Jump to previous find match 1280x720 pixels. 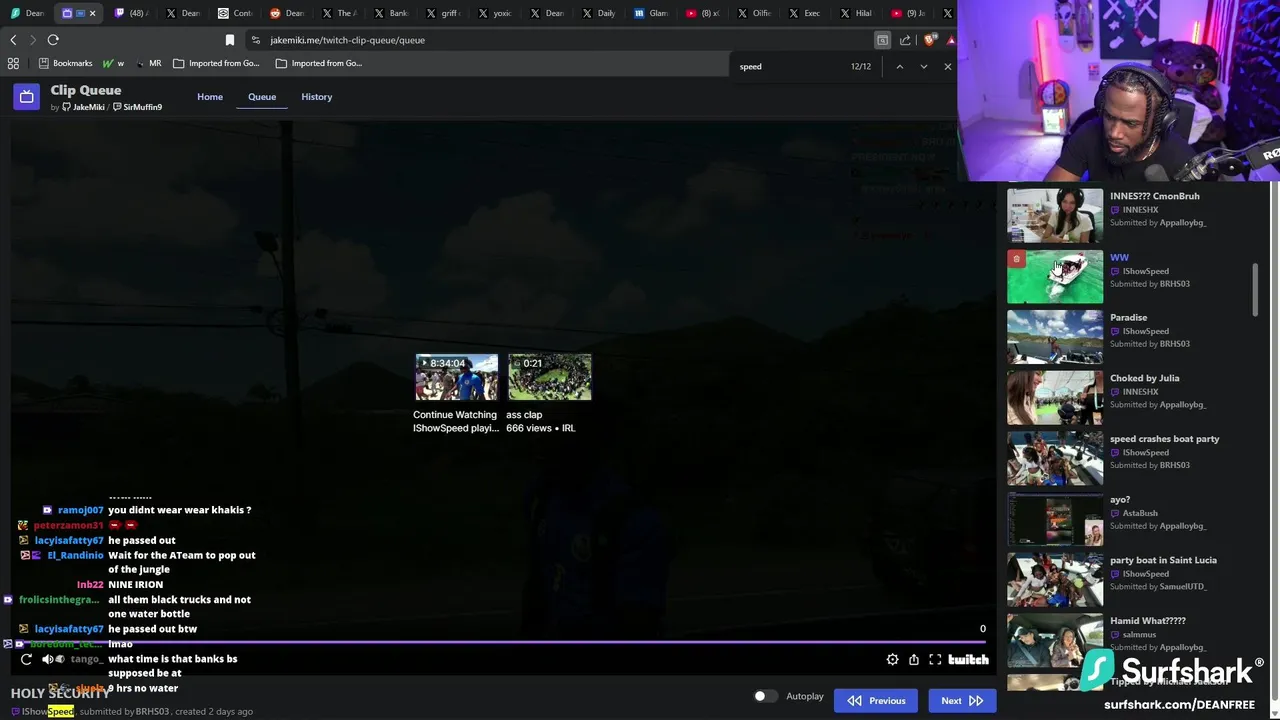[x=899, y=66]
